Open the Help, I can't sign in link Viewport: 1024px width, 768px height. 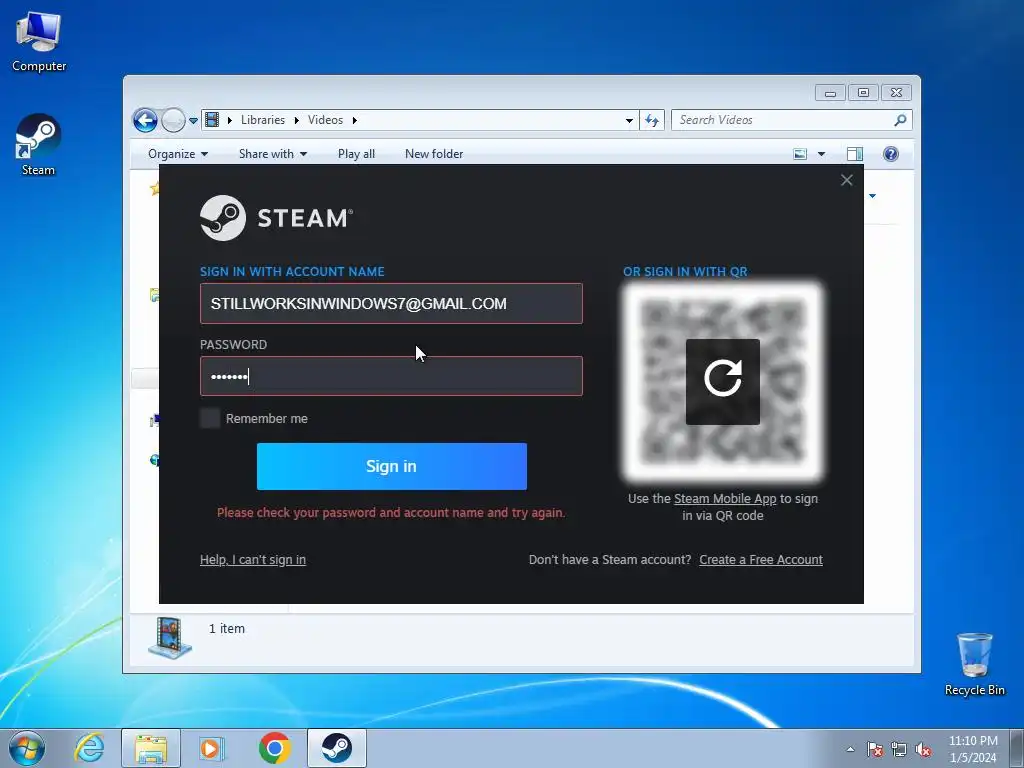click(x=253, y=560)
